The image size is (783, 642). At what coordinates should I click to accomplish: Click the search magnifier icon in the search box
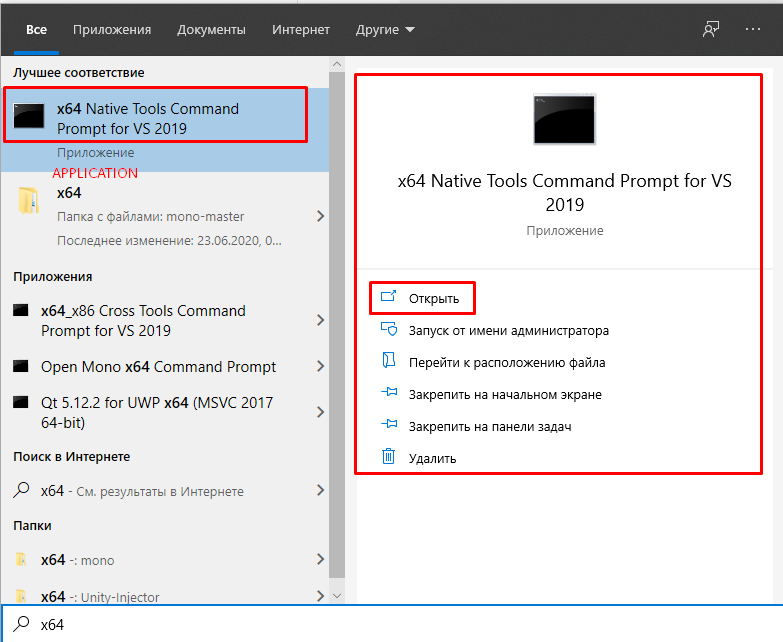[21, 624]
